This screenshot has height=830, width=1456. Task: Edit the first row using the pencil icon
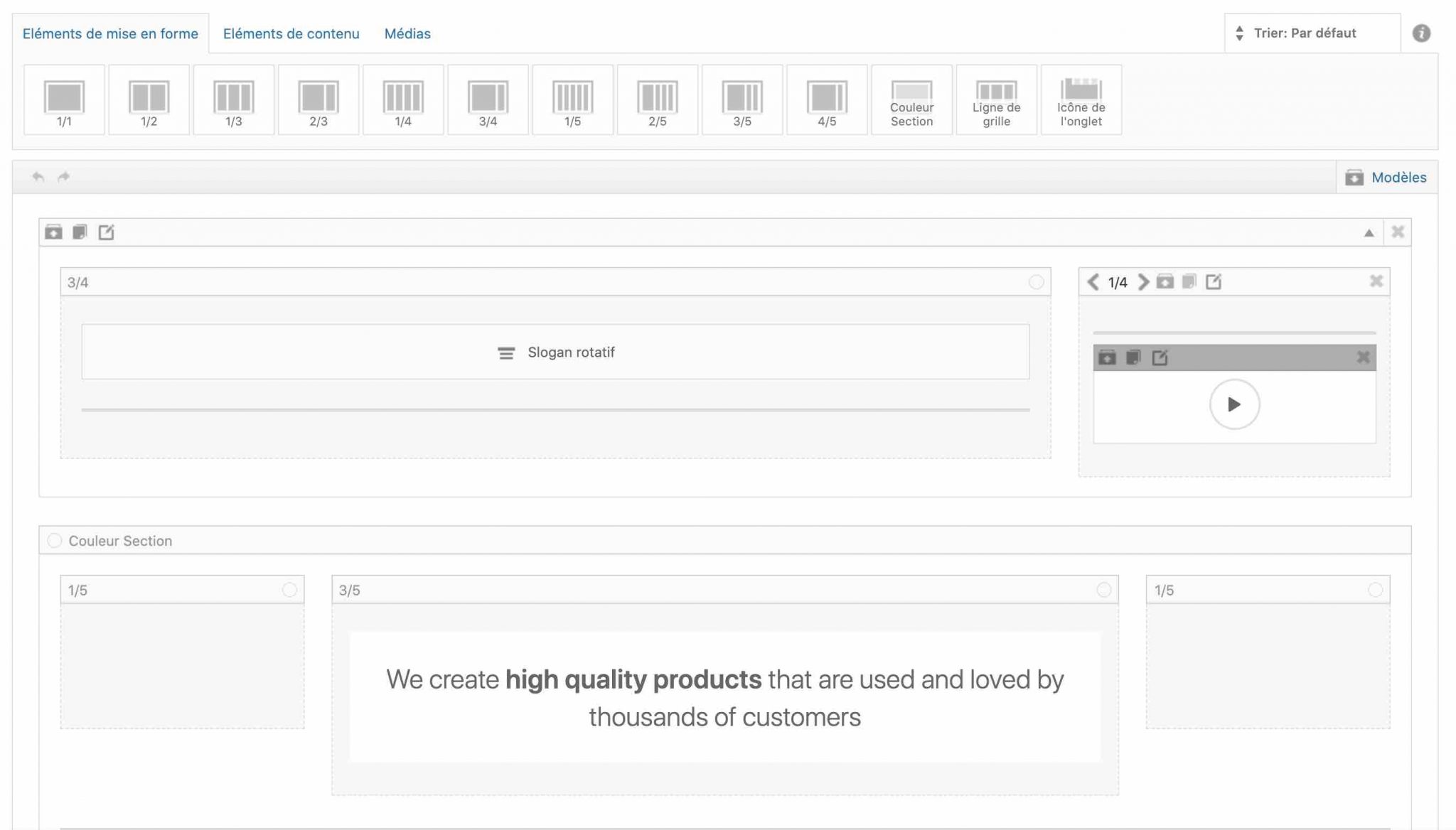tap(107, 232)
